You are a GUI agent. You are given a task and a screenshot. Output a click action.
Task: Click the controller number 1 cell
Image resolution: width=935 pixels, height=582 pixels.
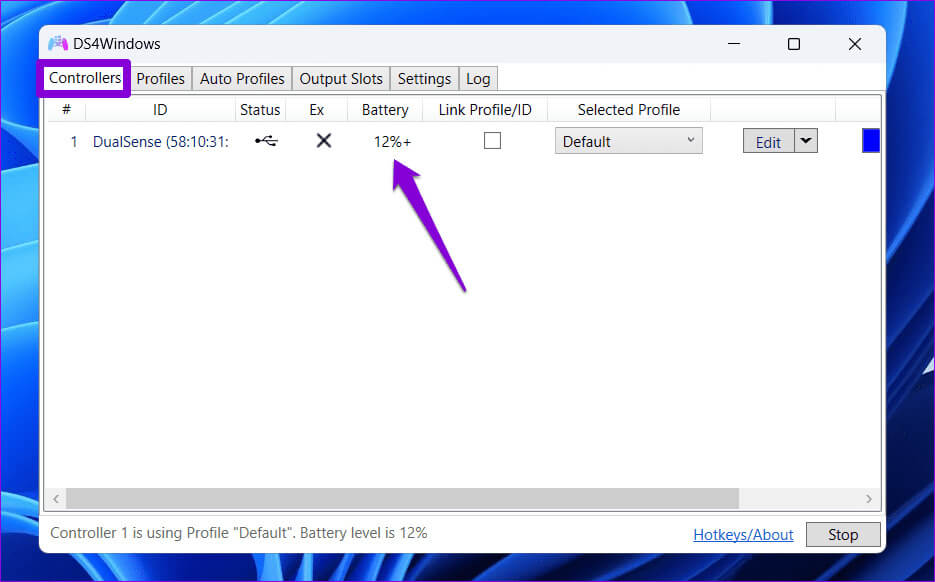pos(74,142)
